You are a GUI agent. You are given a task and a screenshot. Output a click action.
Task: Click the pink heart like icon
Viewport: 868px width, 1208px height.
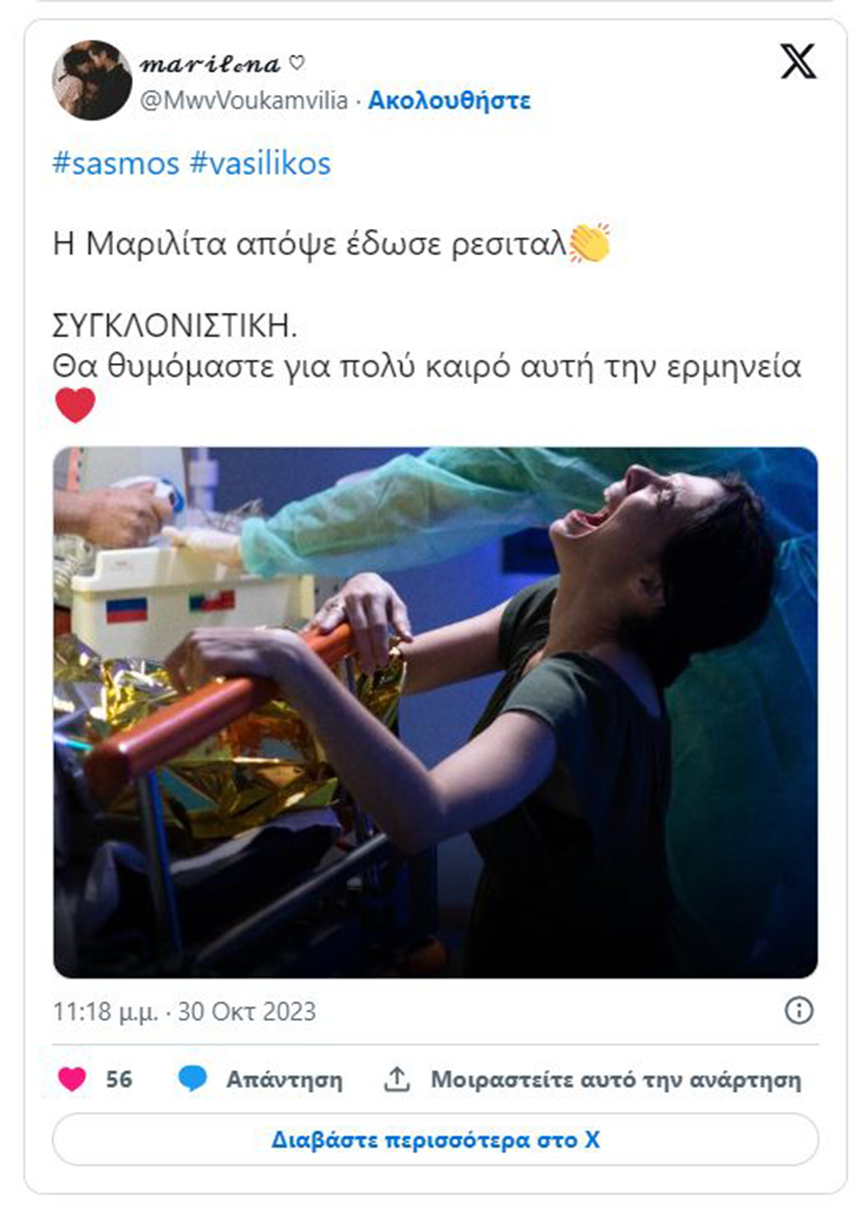click(72, 1080)
